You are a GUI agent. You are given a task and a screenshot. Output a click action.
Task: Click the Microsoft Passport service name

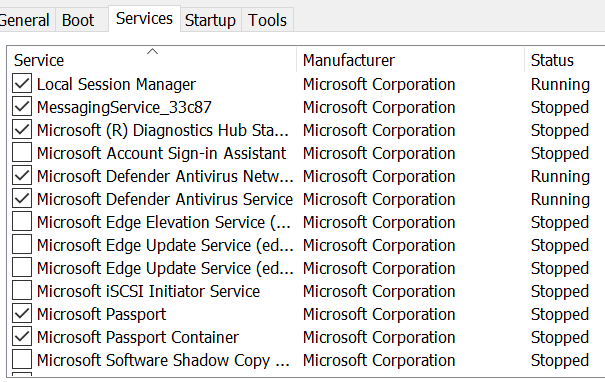pyautogui.click(x=101, y=314)
